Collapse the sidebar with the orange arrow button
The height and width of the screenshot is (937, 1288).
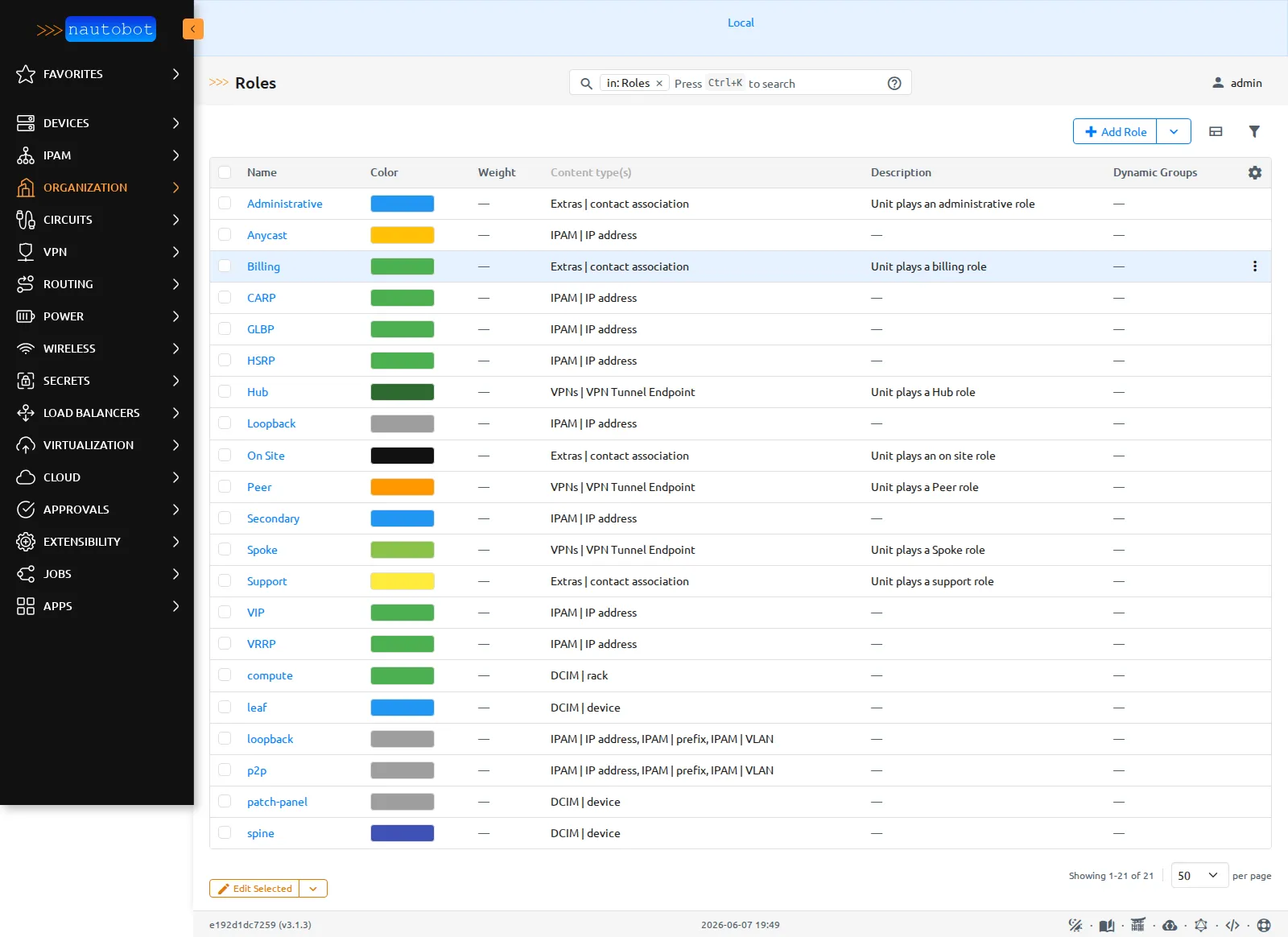[x=193, y=29]
